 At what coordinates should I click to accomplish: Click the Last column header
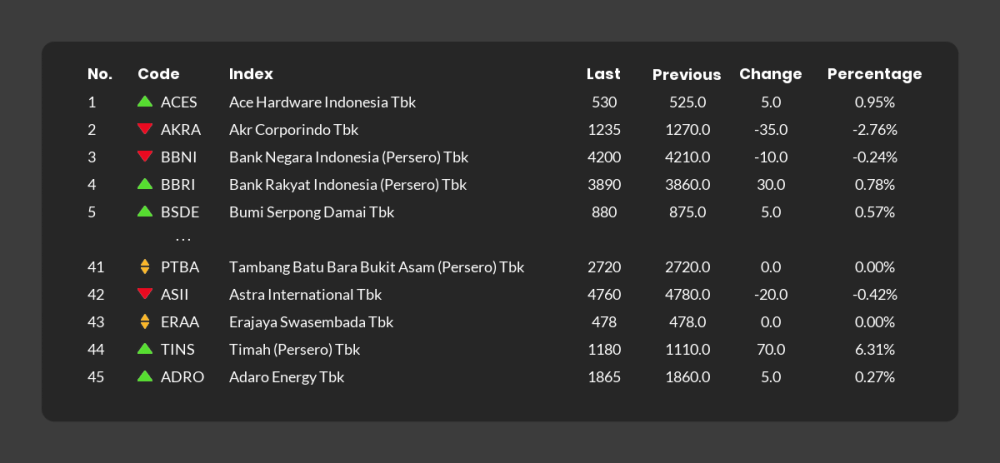click(603, 74)
